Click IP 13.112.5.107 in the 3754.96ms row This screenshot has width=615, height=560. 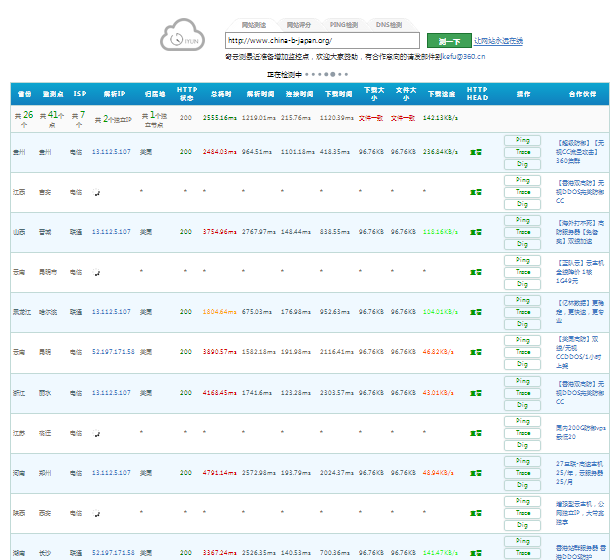pos(111,232)
